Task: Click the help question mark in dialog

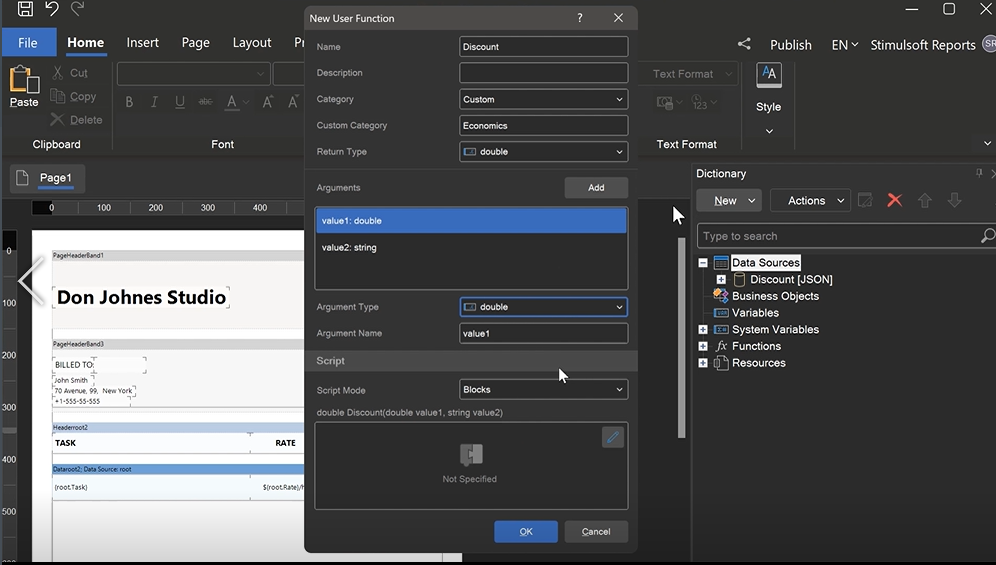Action: (x=580, y=18)
